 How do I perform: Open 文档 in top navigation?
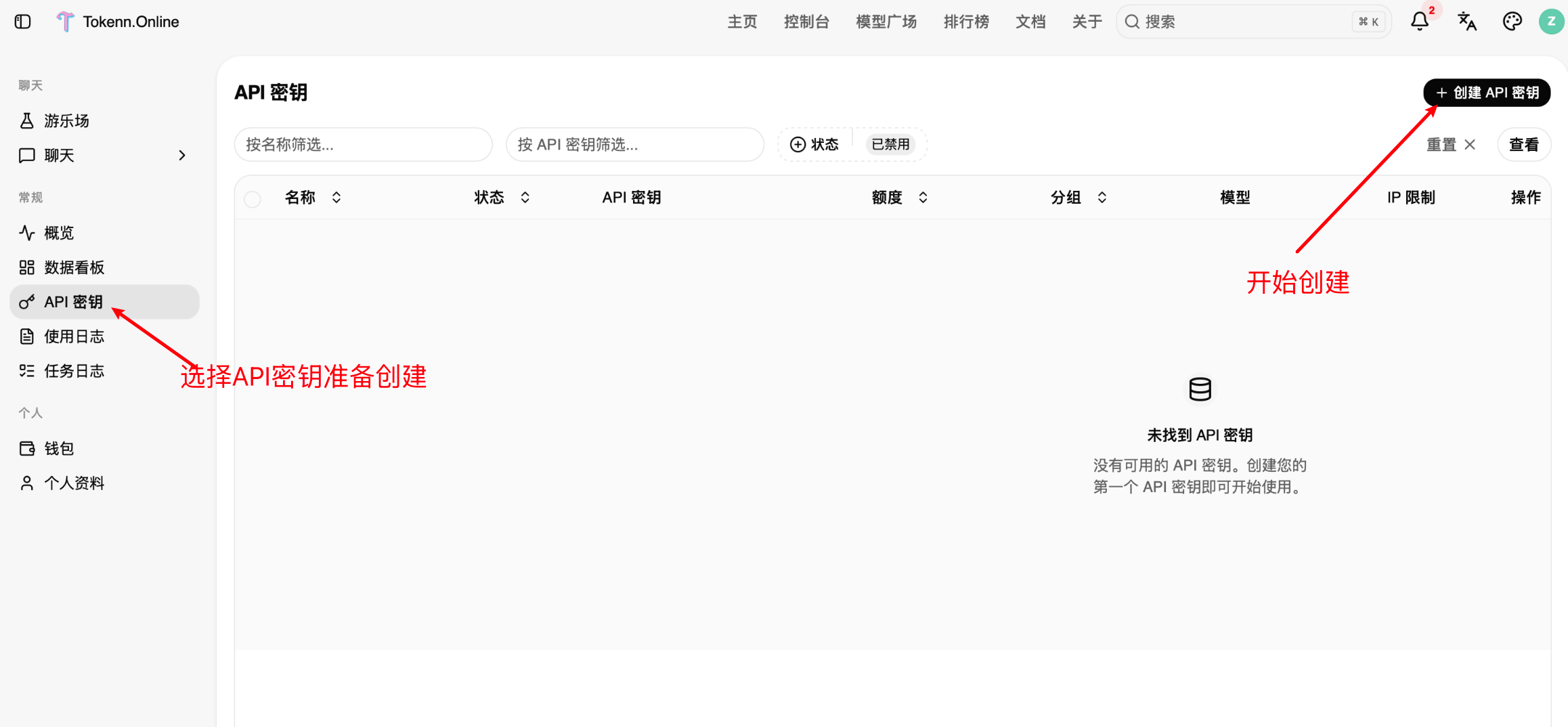(1030, 22)
